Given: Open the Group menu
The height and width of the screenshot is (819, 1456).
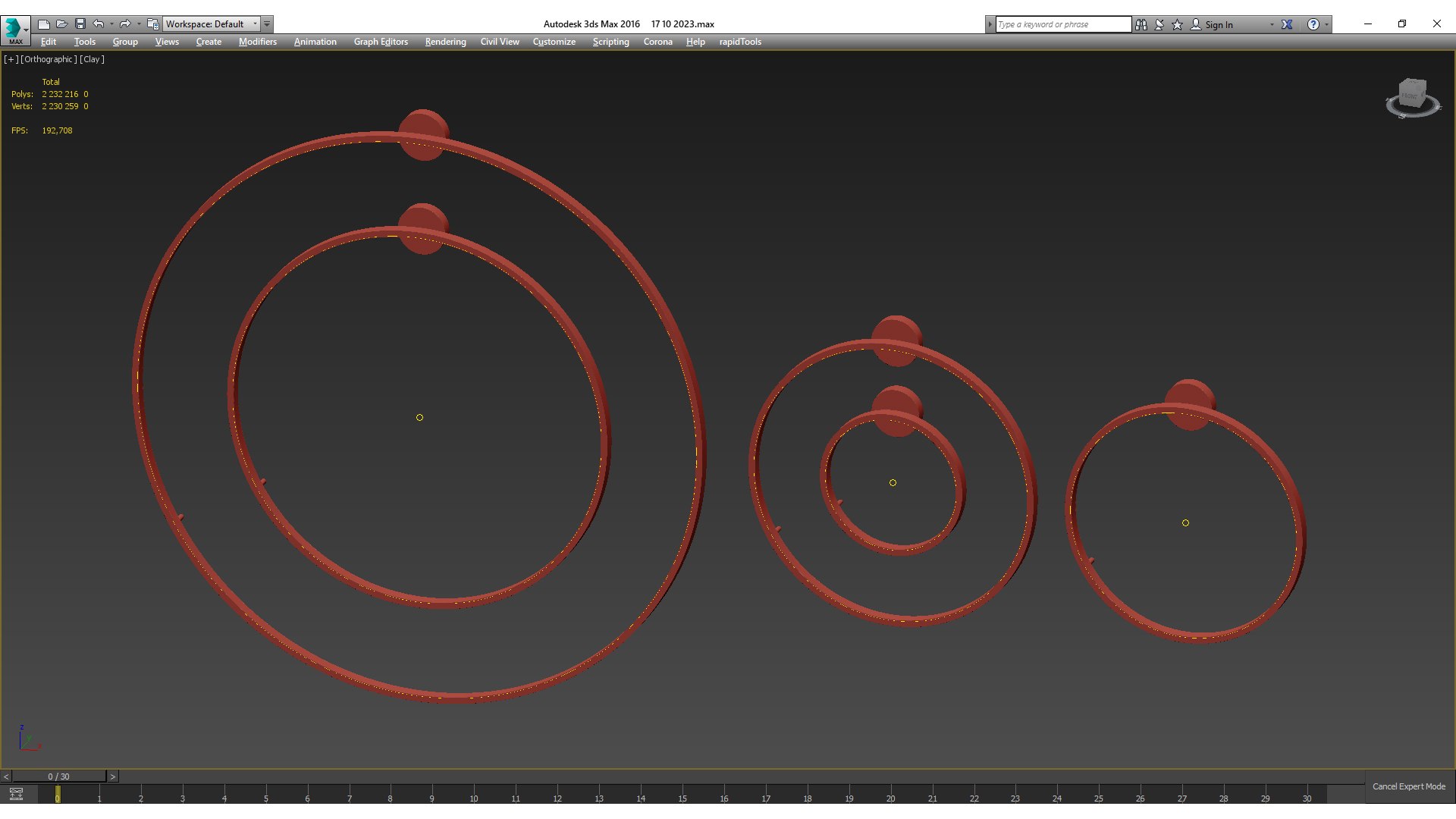Looking at the screenshot, I should [125, 42].
